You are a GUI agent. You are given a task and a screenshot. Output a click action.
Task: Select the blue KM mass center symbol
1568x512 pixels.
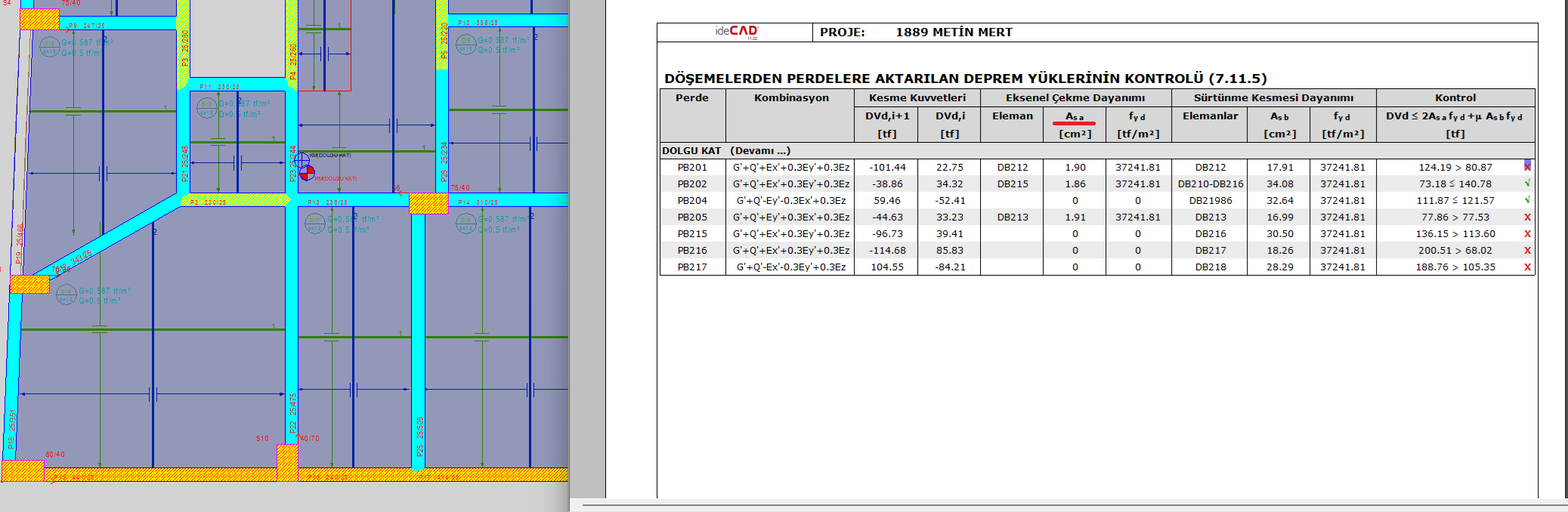coord(302,160)
